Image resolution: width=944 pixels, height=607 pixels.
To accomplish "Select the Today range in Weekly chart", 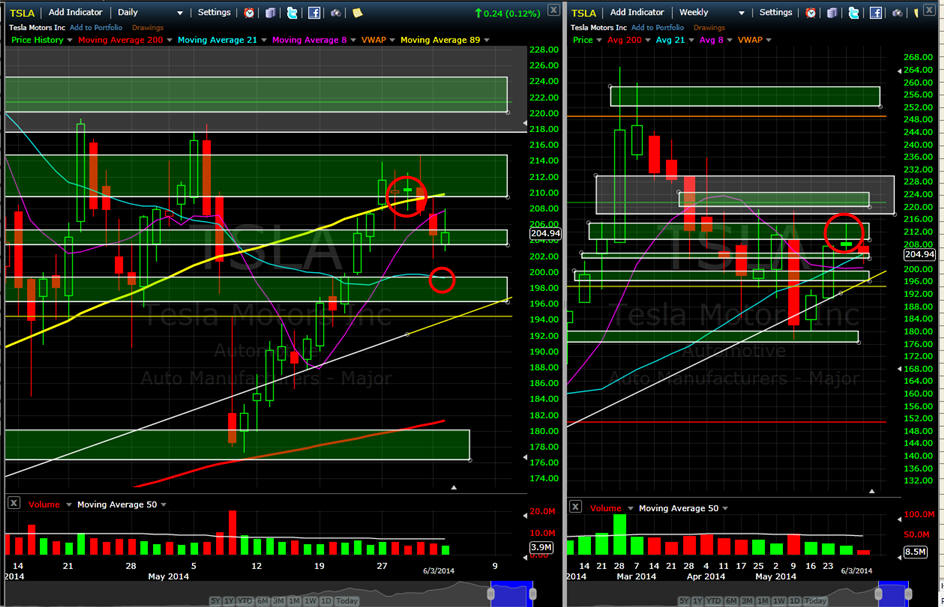I will pyautogui.click(x=816, y=601).
